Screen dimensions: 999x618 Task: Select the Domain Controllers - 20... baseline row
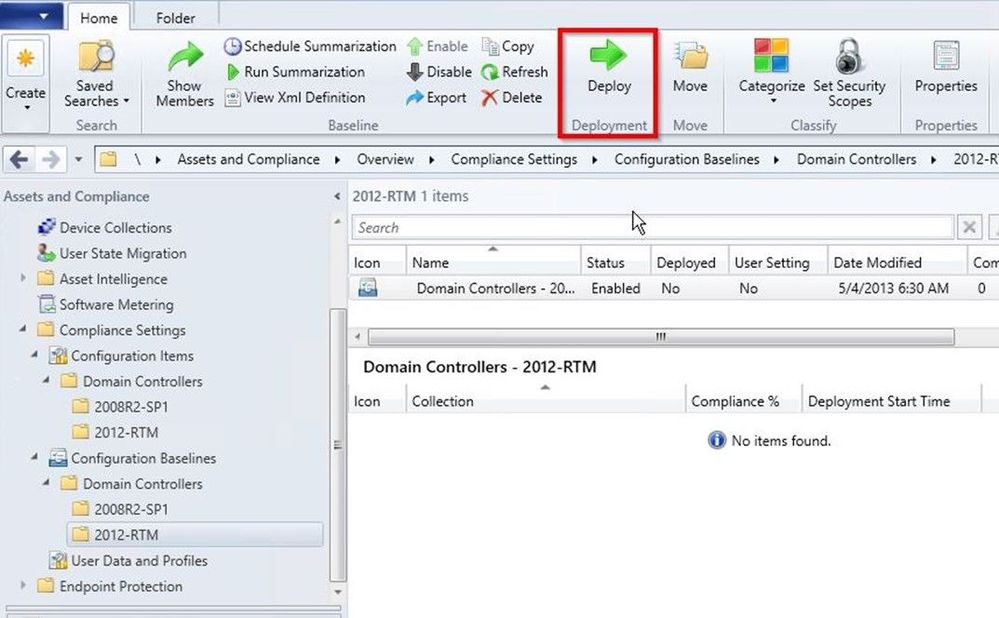pos(673,288)
